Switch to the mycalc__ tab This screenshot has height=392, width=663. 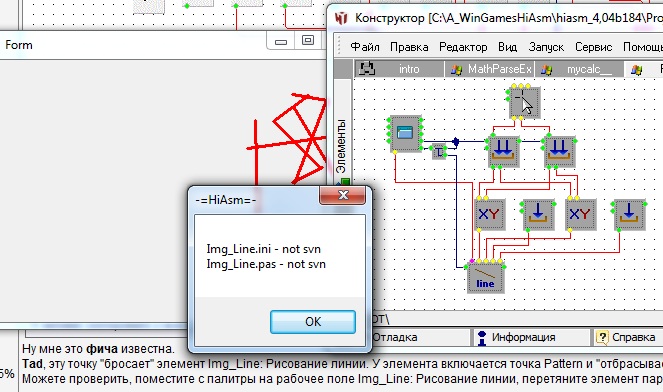point(579,69)
